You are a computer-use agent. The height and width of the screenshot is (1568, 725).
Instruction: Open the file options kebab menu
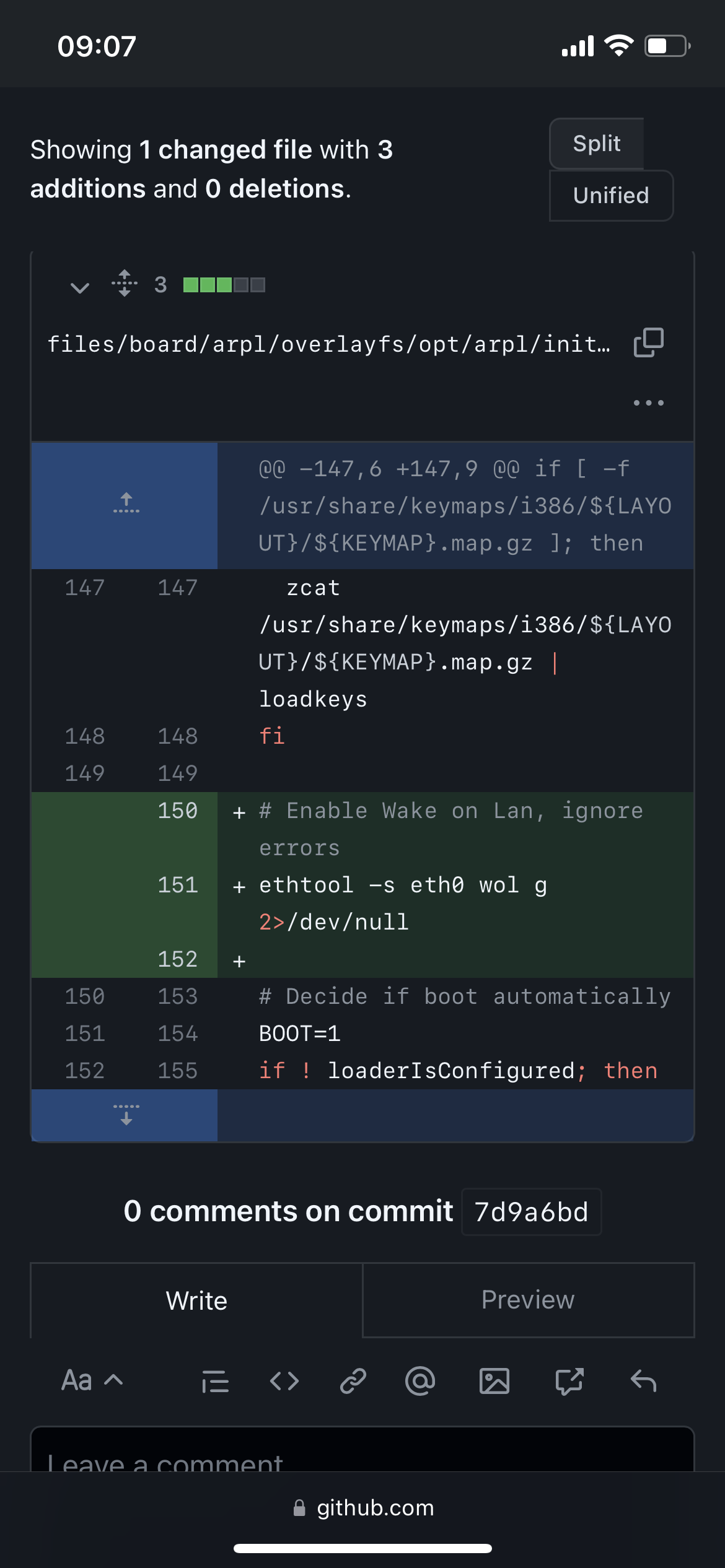click(647, 403)
